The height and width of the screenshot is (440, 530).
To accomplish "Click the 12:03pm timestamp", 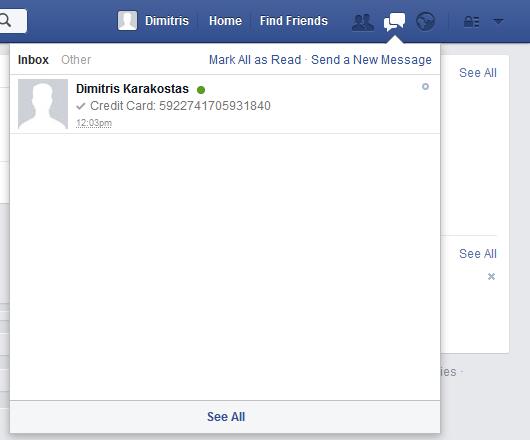I will [x=94, y=123].
